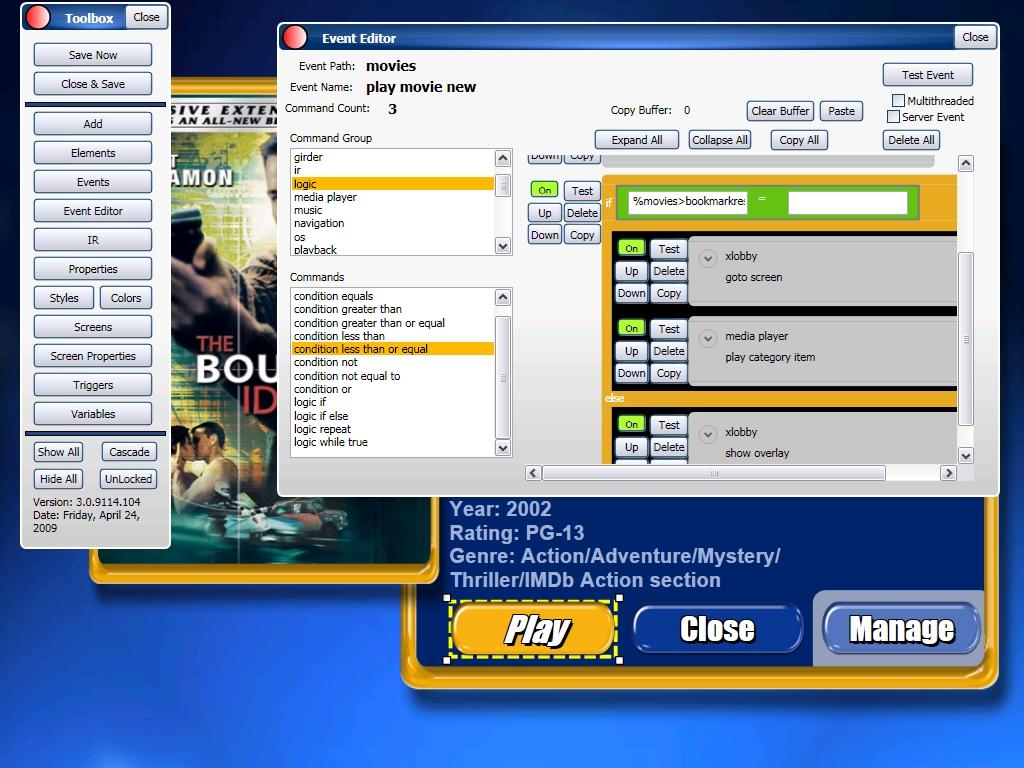Expand the media player play category item details
Image resolution: width=1024 pixels, height=768 pixels.
point(707,338)
